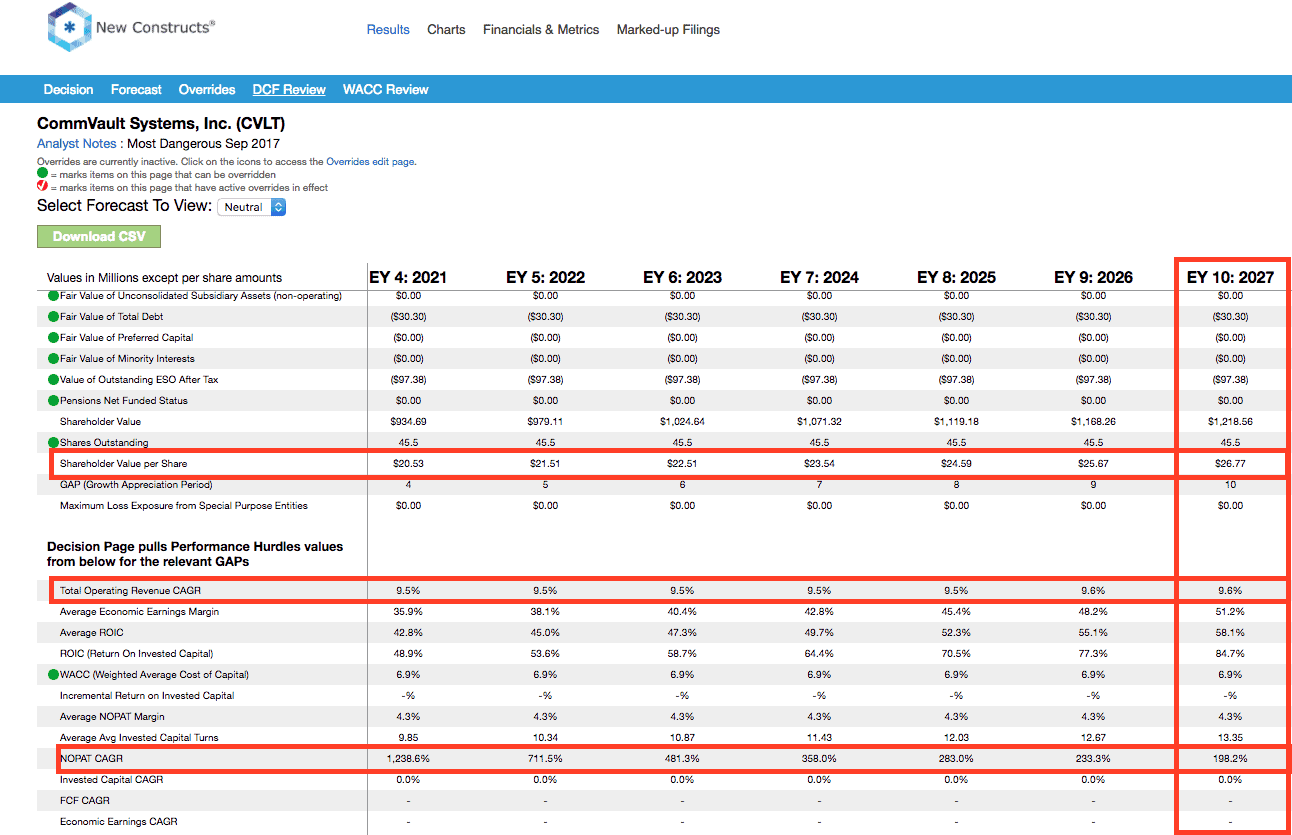The width and height of the screenshot is (1292, 835).
Task: Click the red checkmark legend icon for active overrides
Action: pyautogui.click(x=42, y=187)
